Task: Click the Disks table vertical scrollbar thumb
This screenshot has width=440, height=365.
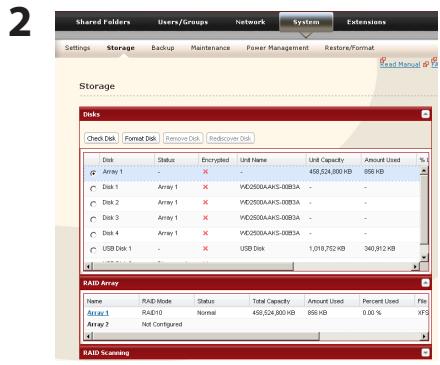Action: click(x=424, y=210)
